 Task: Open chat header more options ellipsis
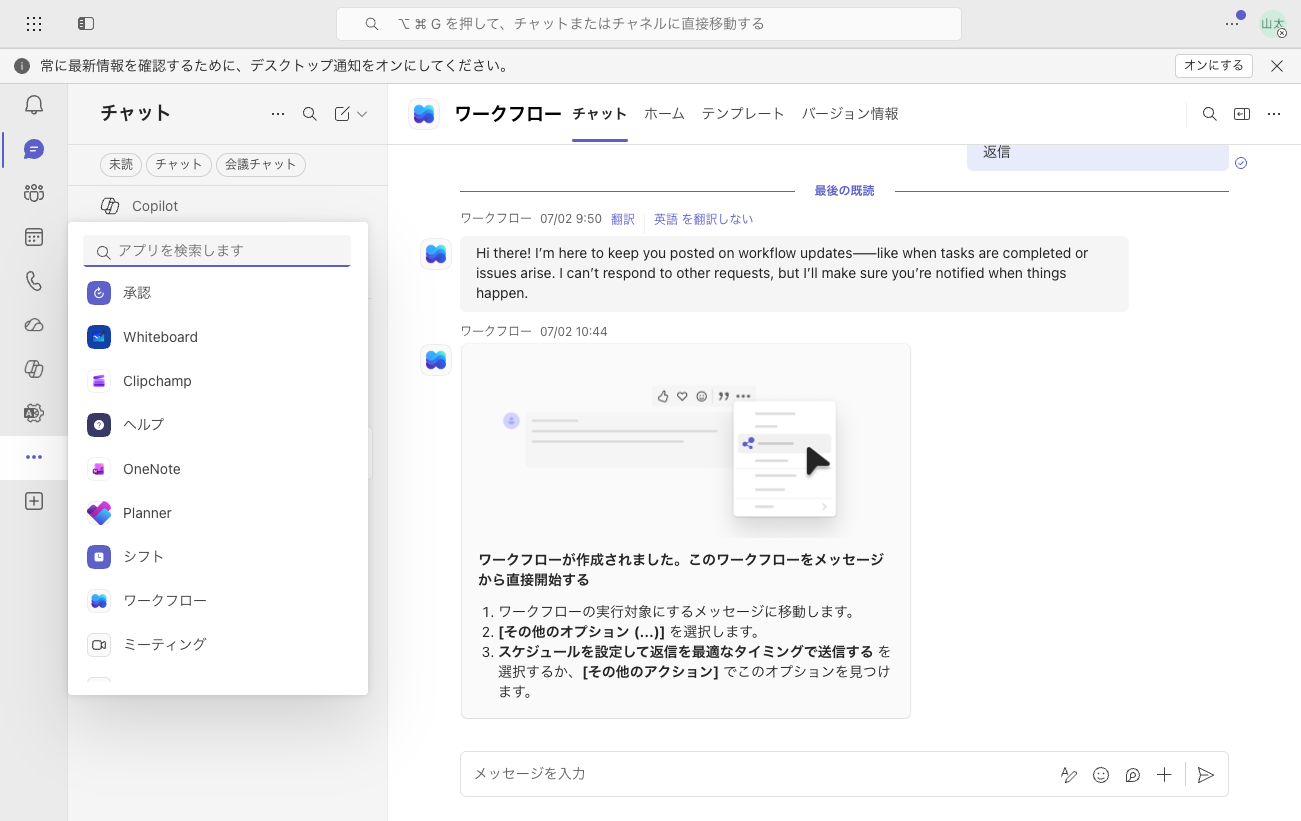(x=1274, y=114)
